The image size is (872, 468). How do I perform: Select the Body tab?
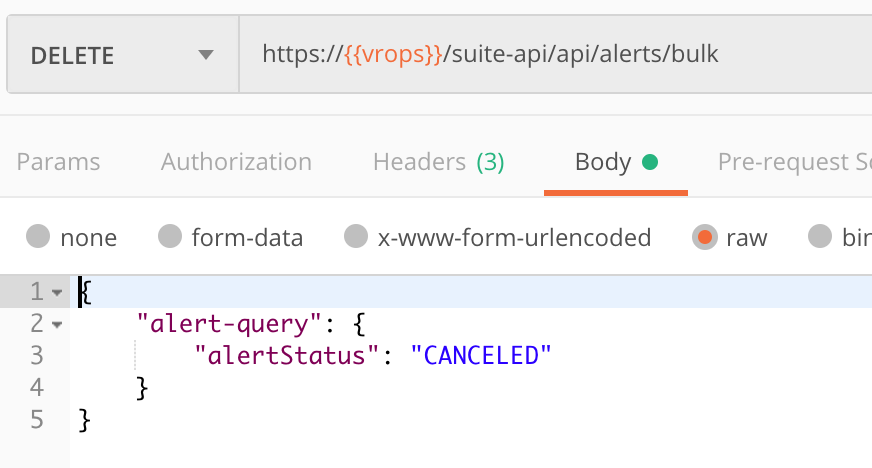point(603,162)
